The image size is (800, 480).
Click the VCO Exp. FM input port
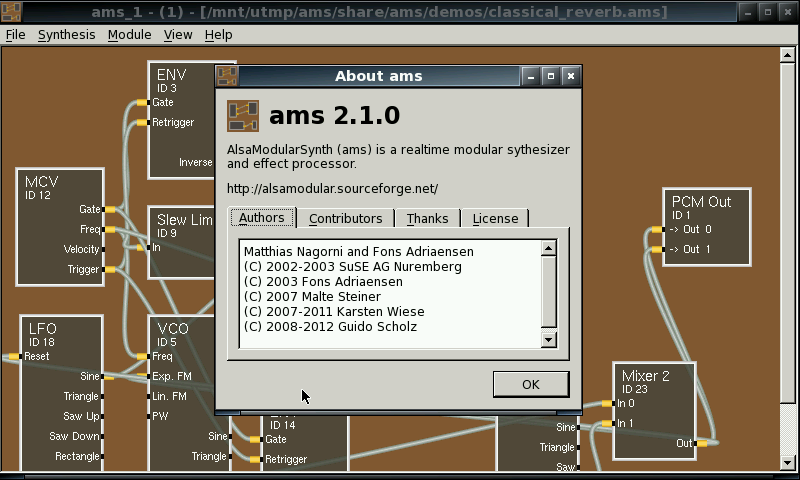tap(143, 376)
